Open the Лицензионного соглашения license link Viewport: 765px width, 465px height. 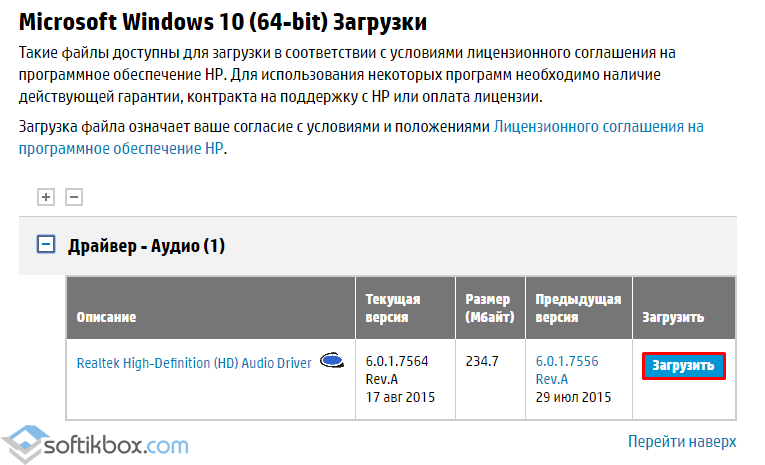pyautogui.click(x=599, y=127)
